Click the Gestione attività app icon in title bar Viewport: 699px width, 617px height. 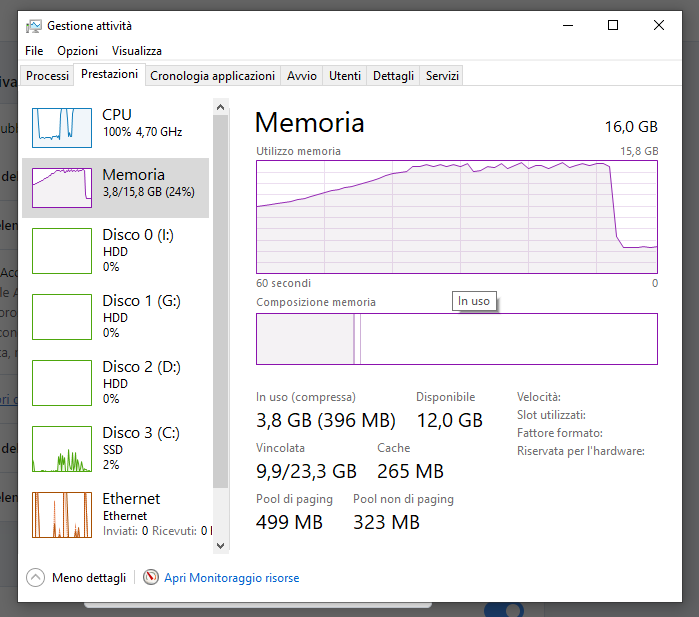(33, 26)
